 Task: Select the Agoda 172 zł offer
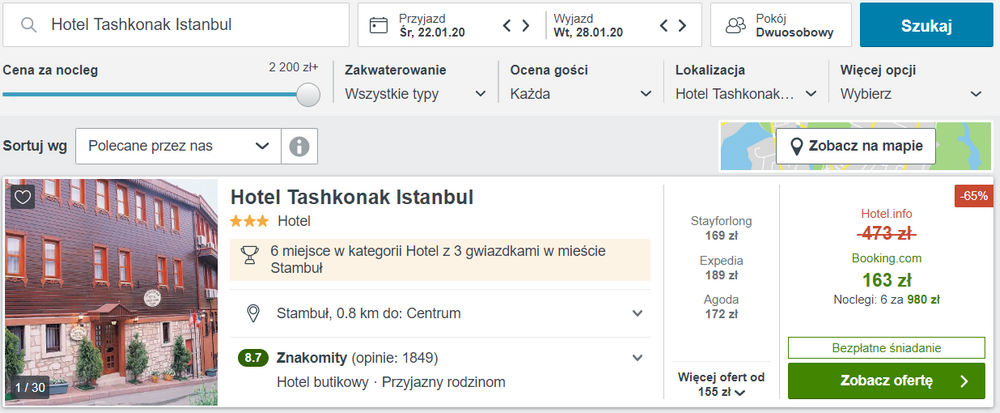[721, 307]
